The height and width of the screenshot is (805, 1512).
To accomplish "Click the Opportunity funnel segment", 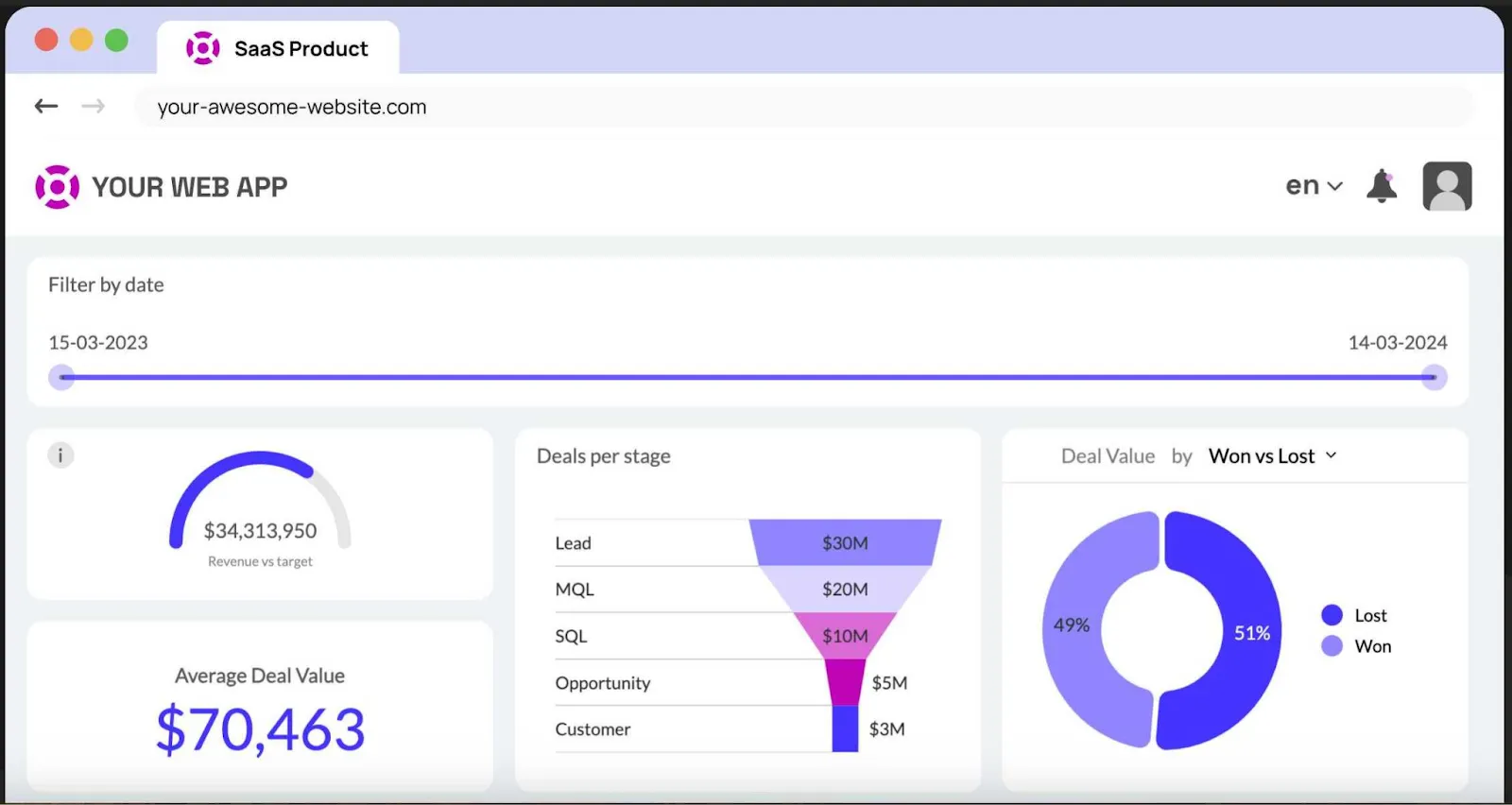I will tap(845, 682).
